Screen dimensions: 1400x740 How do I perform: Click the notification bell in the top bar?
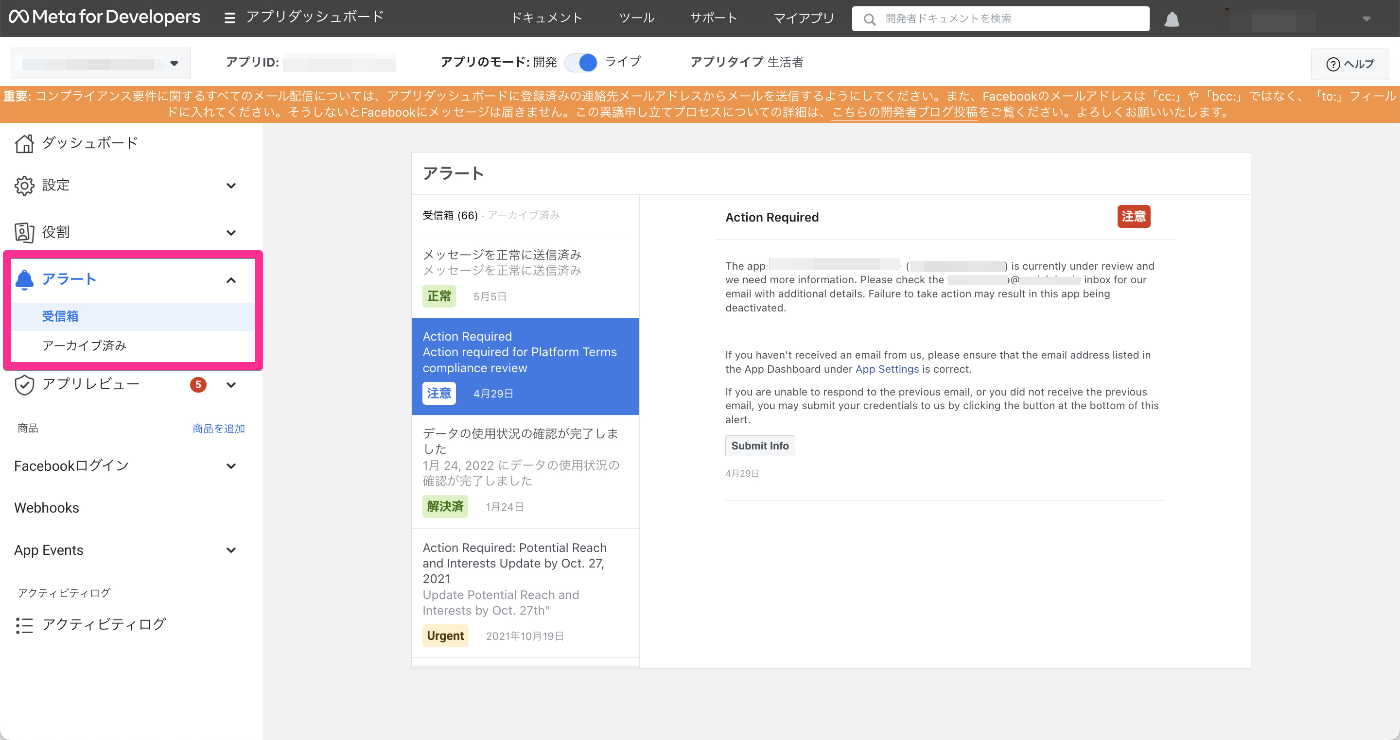point(1172,19)
